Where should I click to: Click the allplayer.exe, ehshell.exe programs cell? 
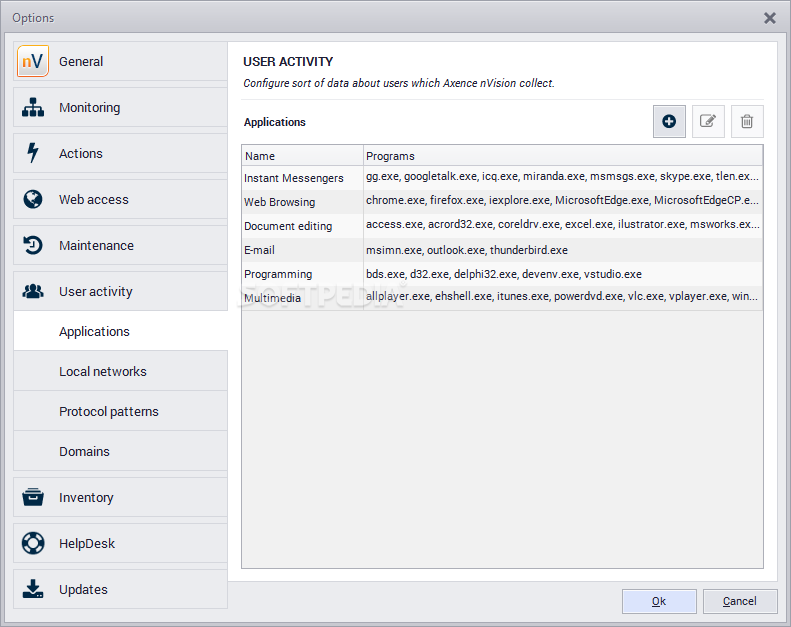561,296
